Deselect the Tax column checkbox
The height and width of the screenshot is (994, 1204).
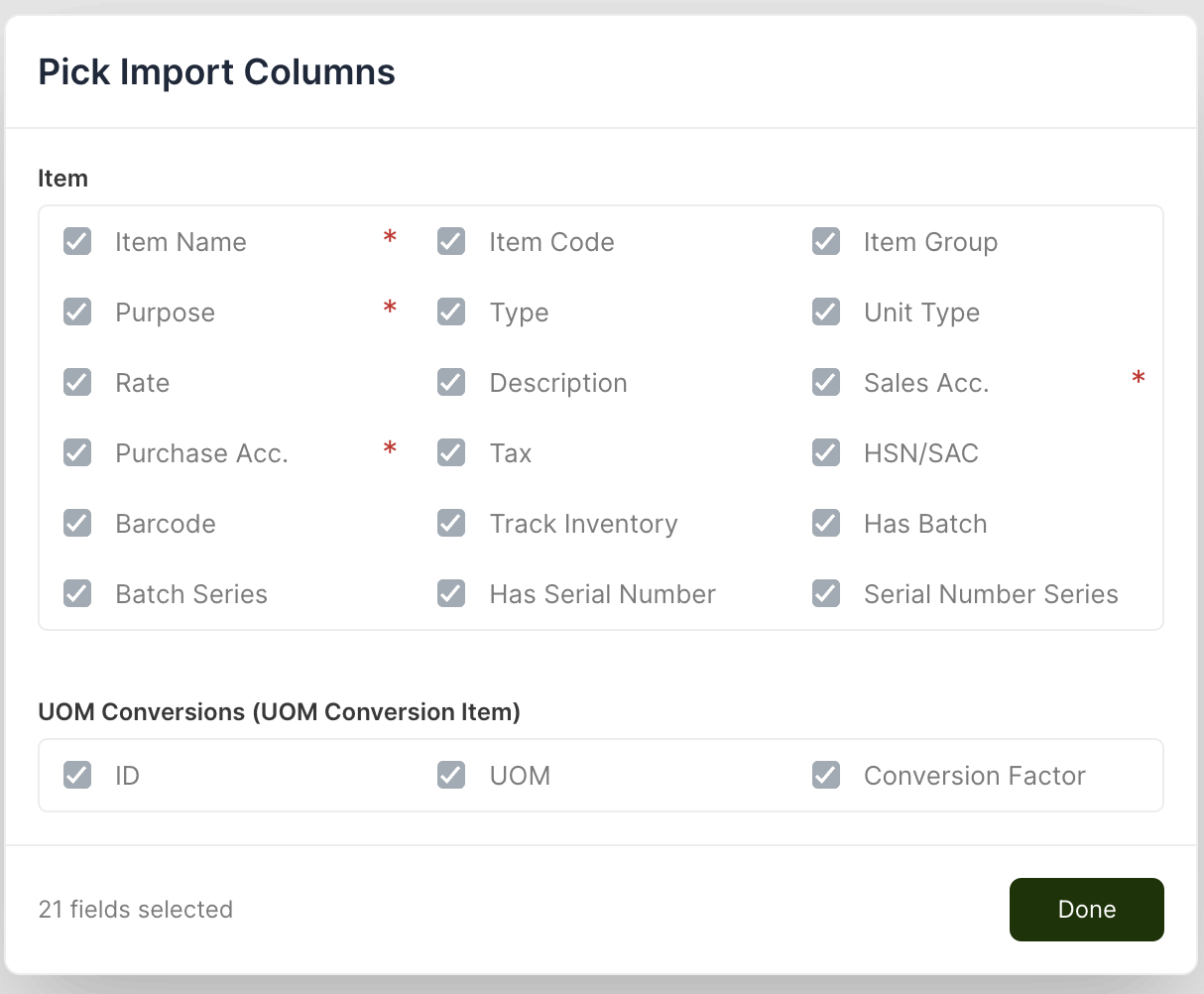click(451, 452)
